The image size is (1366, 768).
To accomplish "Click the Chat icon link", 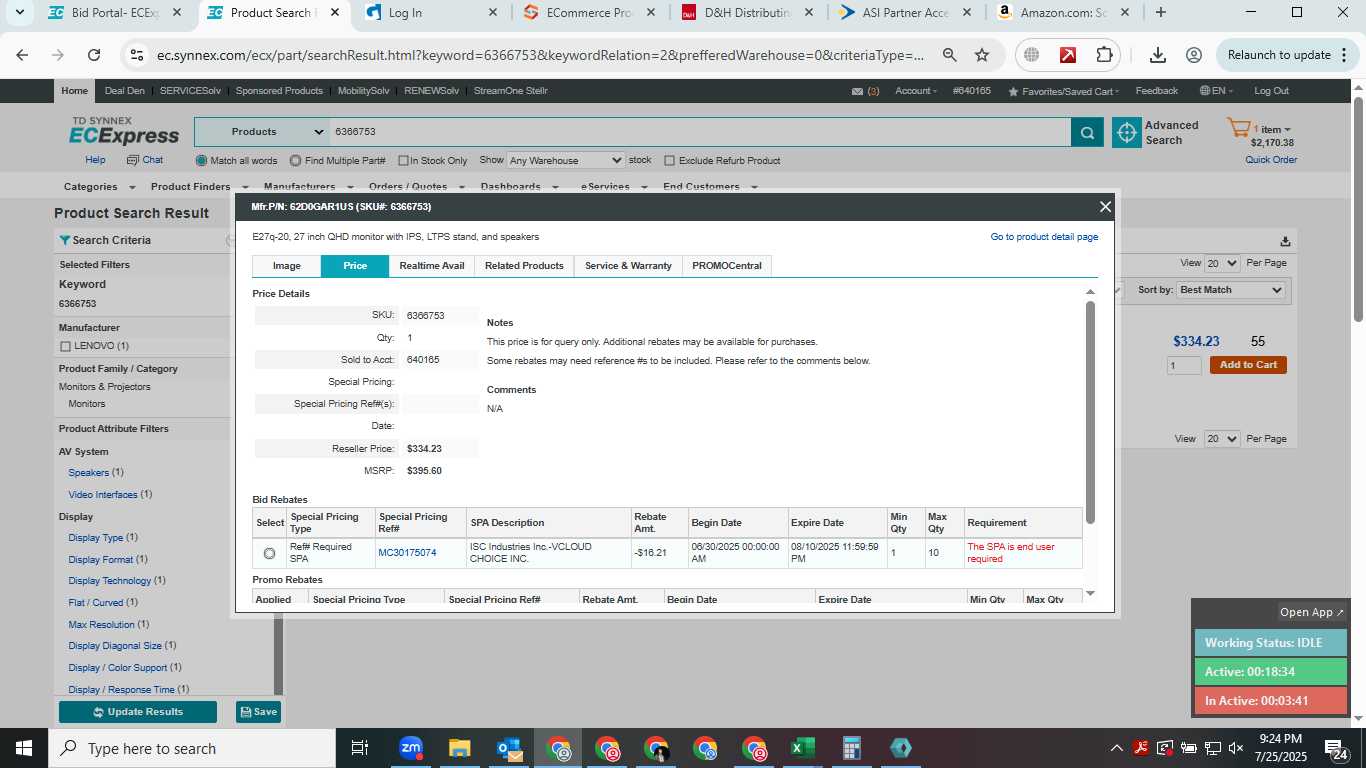I will click(x=145, y=160).
